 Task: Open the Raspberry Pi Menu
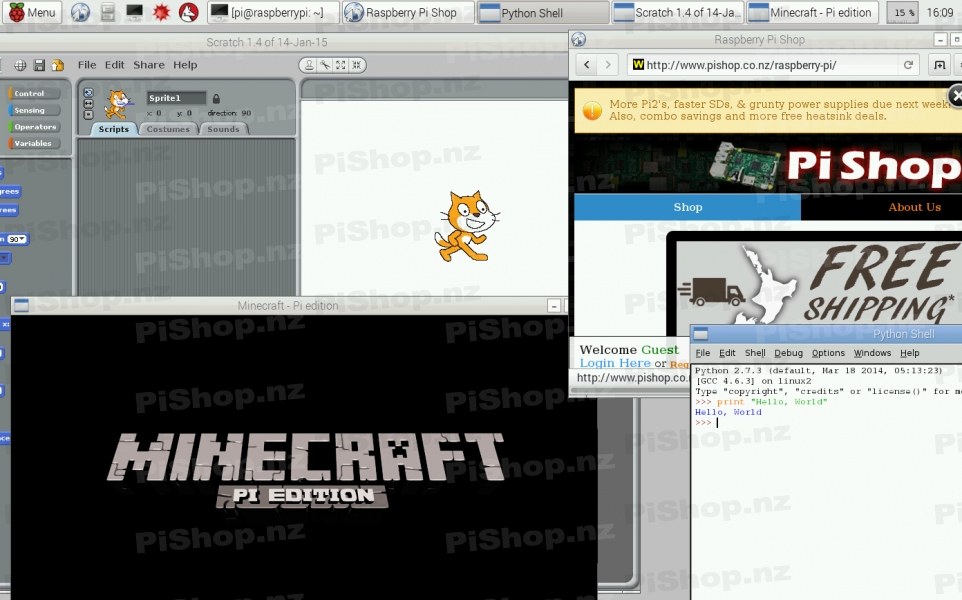point(30,13)
